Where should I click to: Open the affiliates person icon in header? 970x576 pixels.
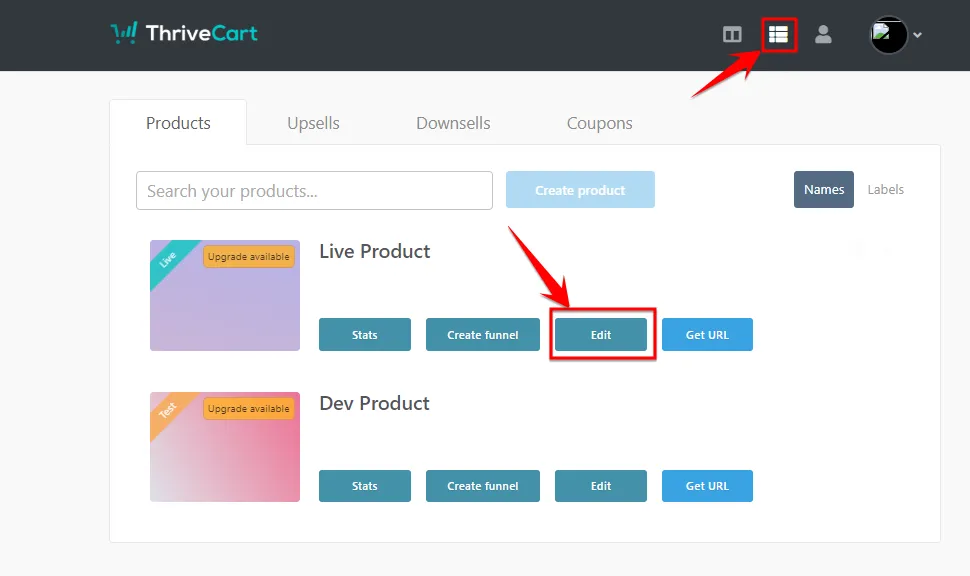tap(823, 34)
